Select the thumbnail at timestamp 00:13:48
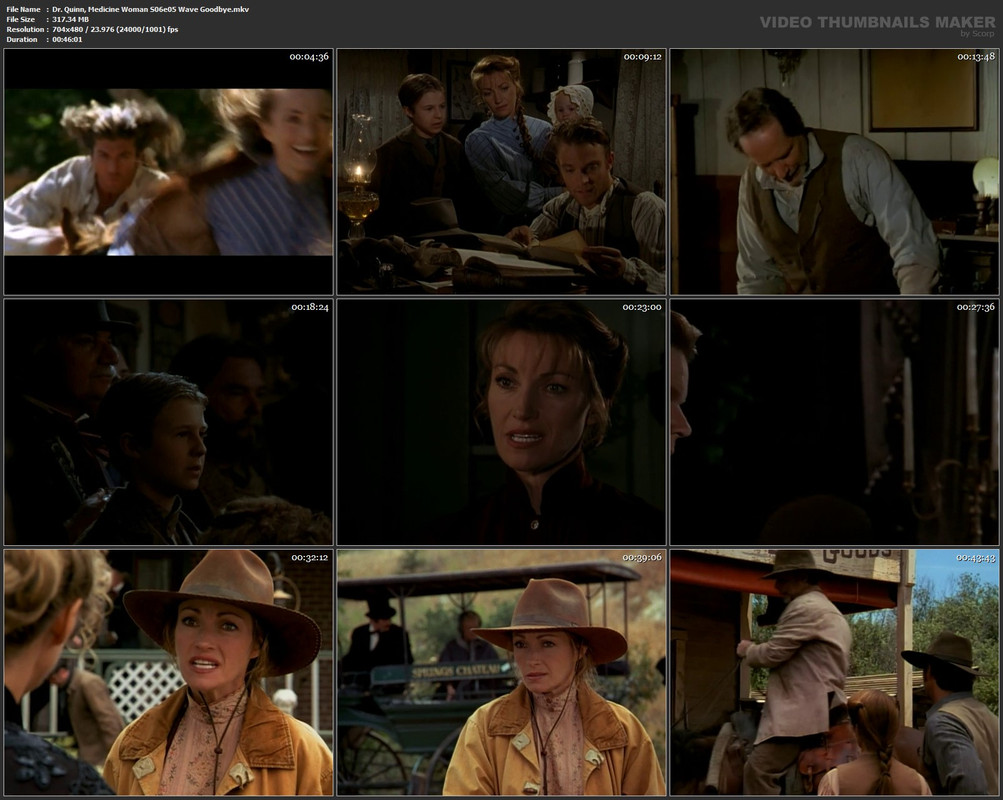 pos(835,171)
